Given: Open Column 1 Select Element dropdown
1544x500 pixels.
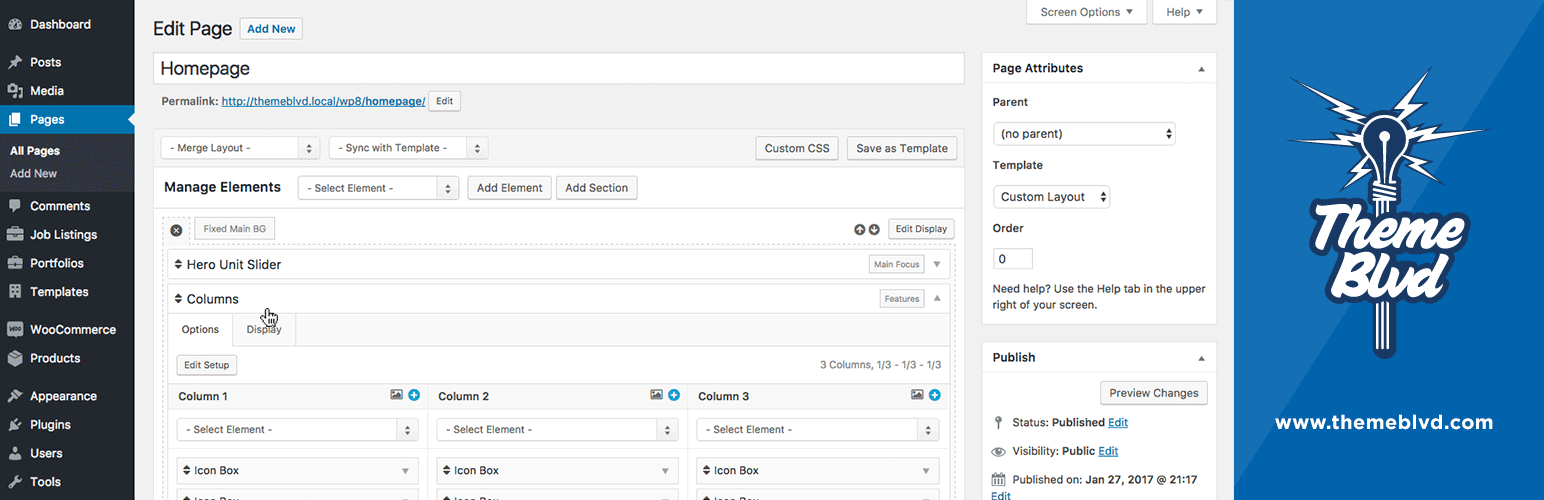Looking at the screenshot, I should pyautogui.click(x=298, y=430).
